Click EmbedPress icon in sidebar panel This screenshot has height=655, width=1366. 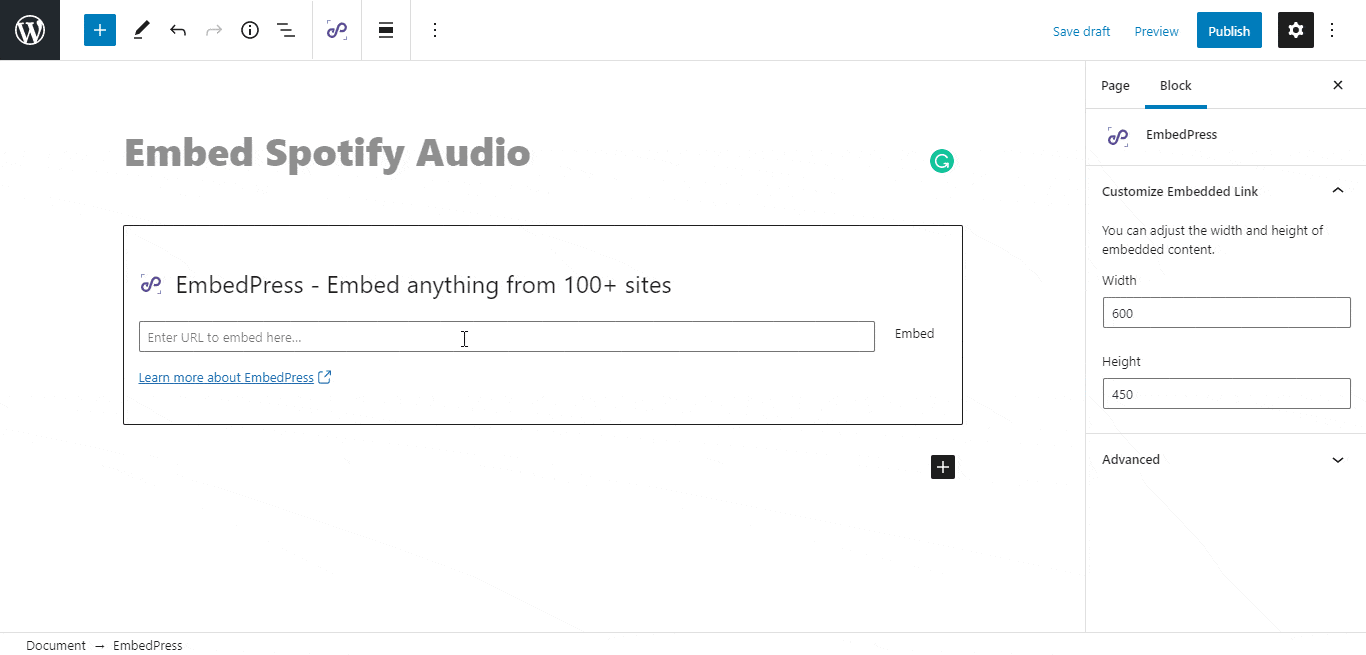coord(1118,136)
